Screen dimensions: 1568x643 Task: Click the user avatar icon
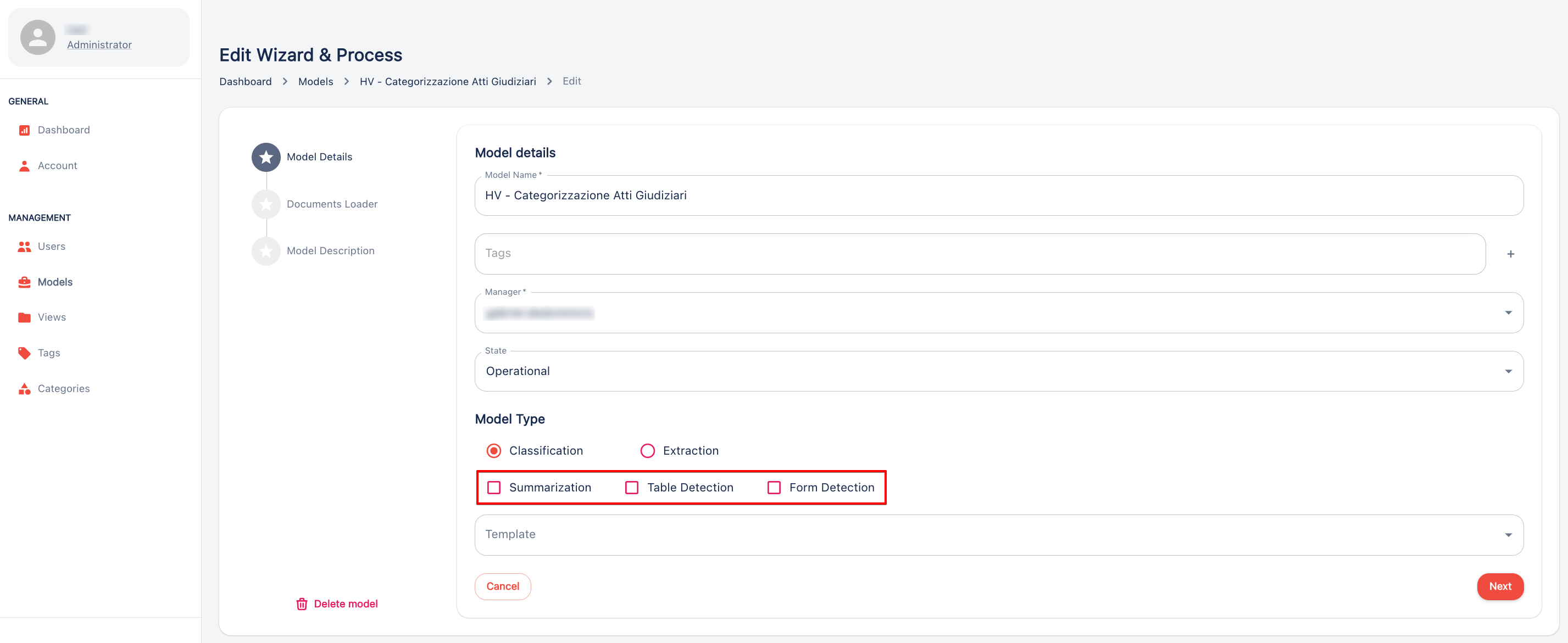(x=38, y=37)
